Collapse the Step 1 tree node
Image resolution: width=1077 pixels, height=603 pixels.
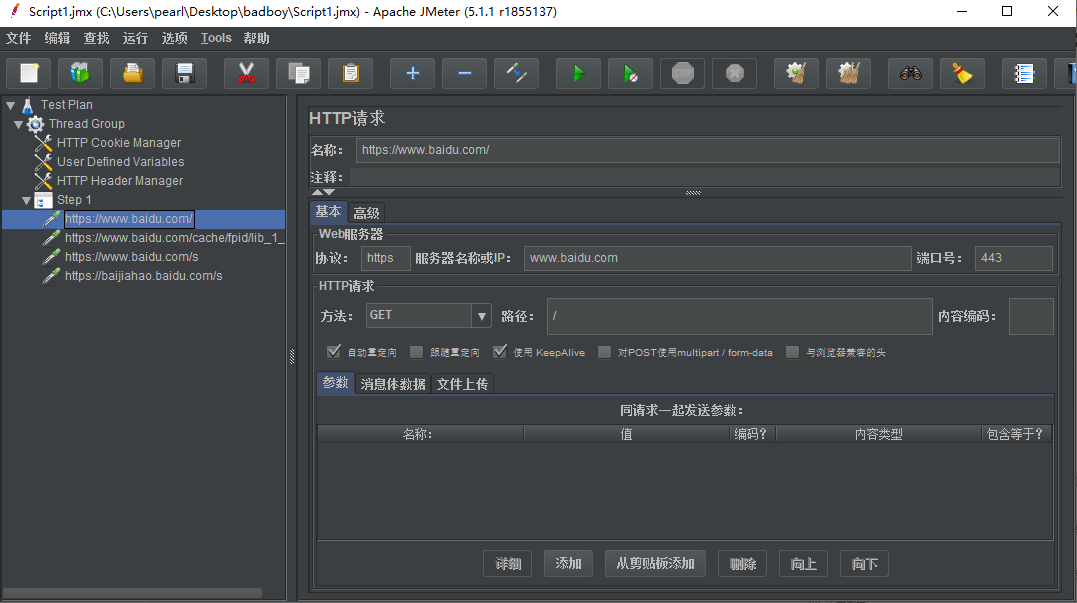[27, 201]
